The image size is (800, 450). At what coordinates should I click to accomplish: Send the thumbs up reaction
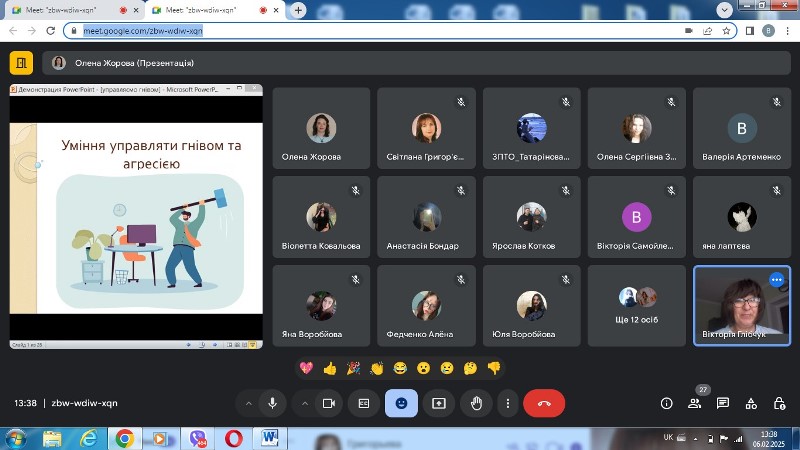click(x=330, y=368)
